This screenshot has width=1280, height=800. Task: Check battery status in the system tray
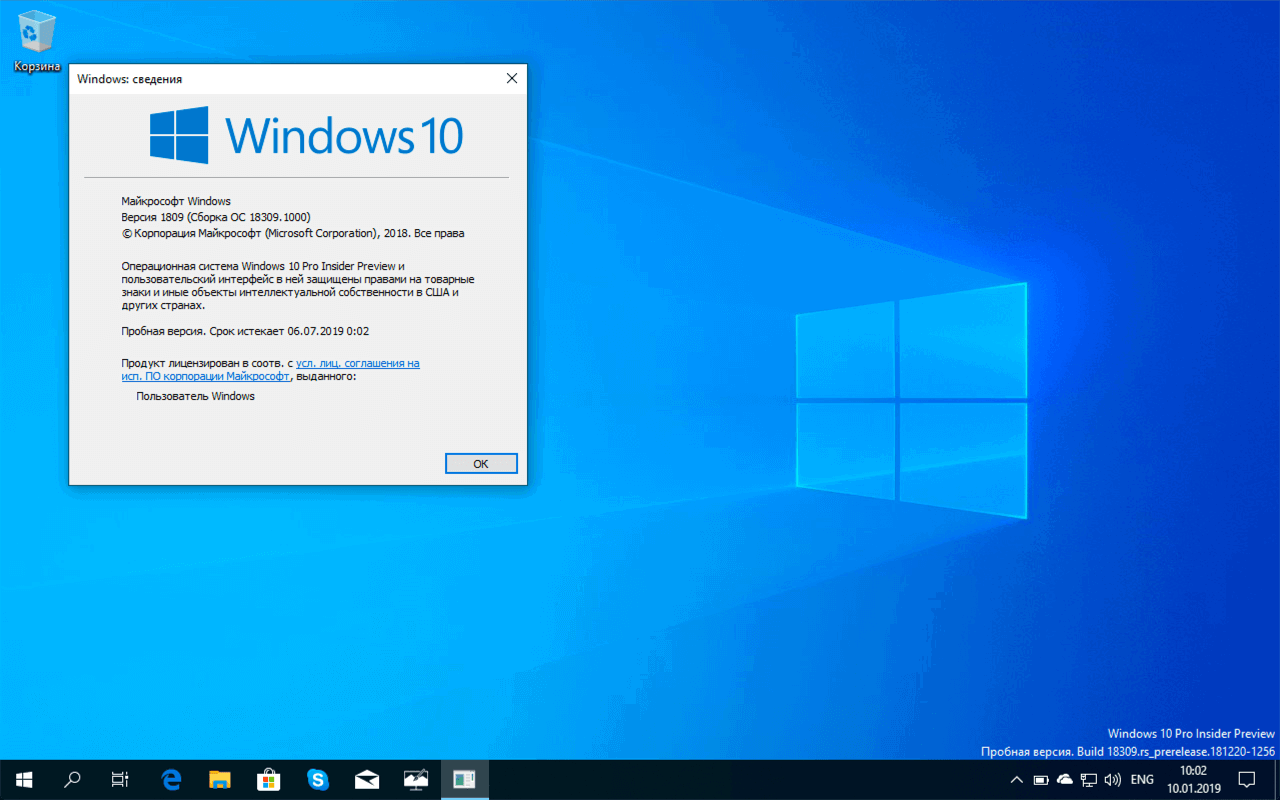1040,779
